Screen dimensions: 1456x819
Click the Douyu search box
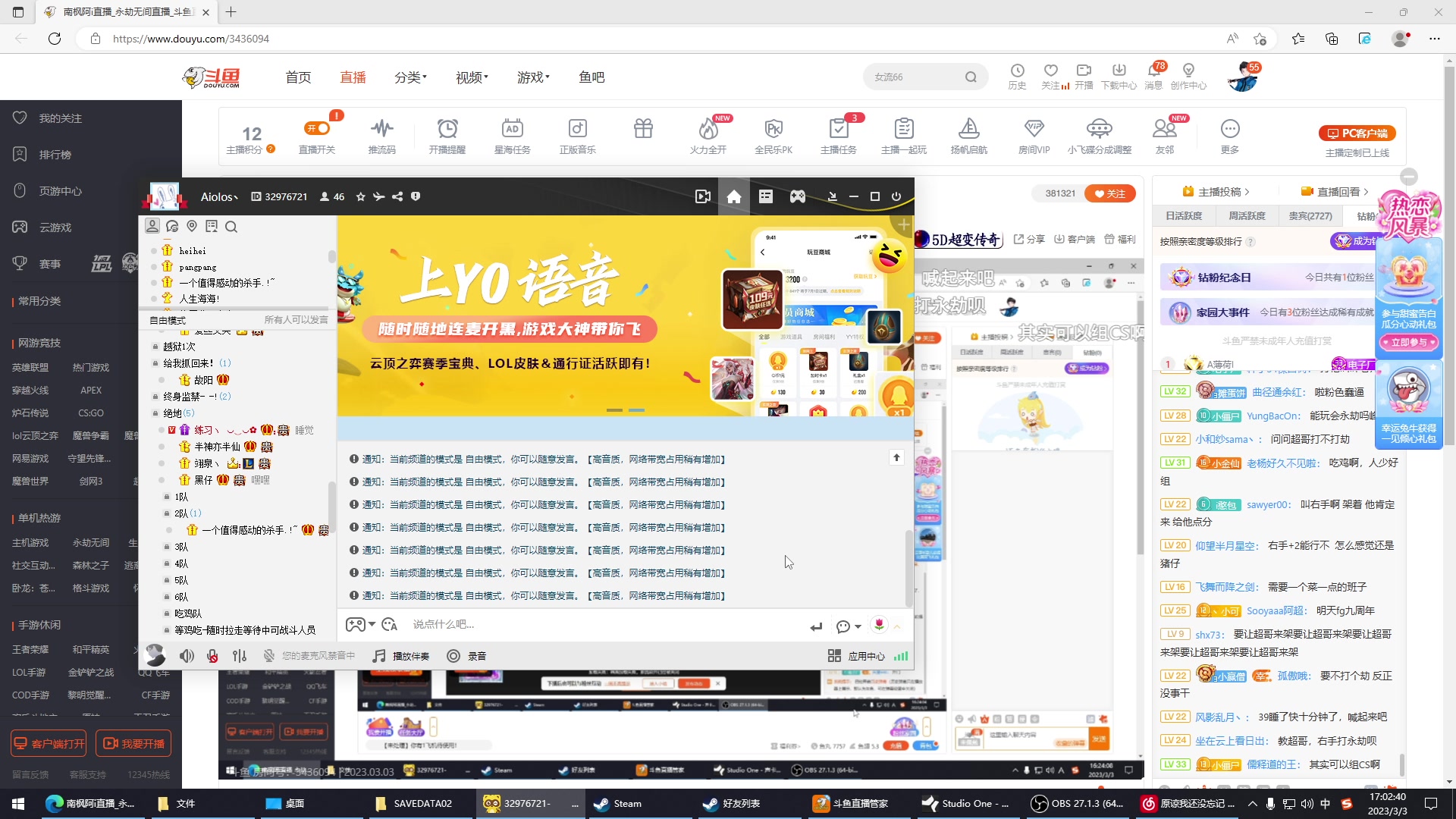tap(916, 77)
